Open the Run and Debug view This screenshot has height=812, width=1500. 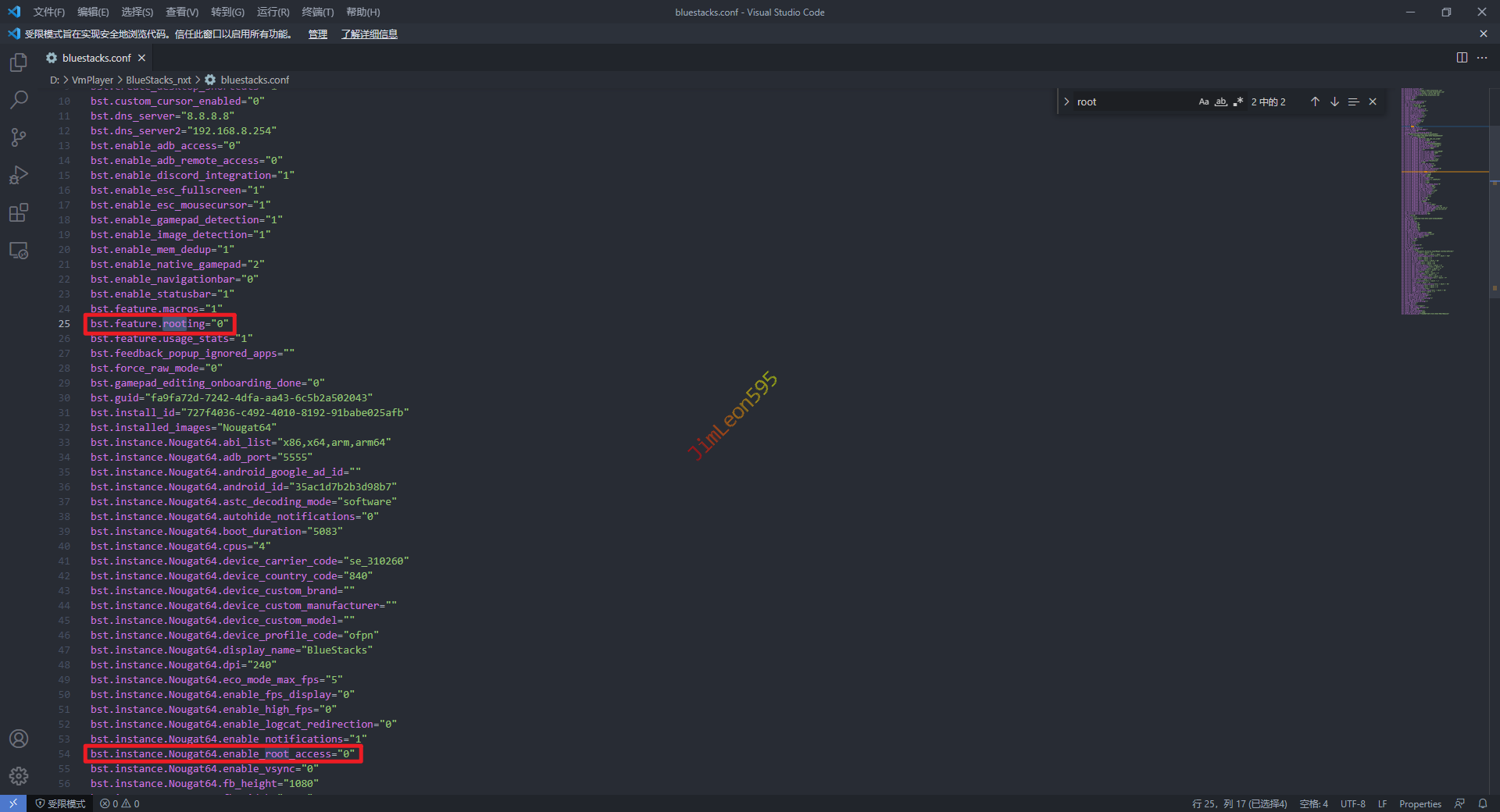tap(19, 175)
